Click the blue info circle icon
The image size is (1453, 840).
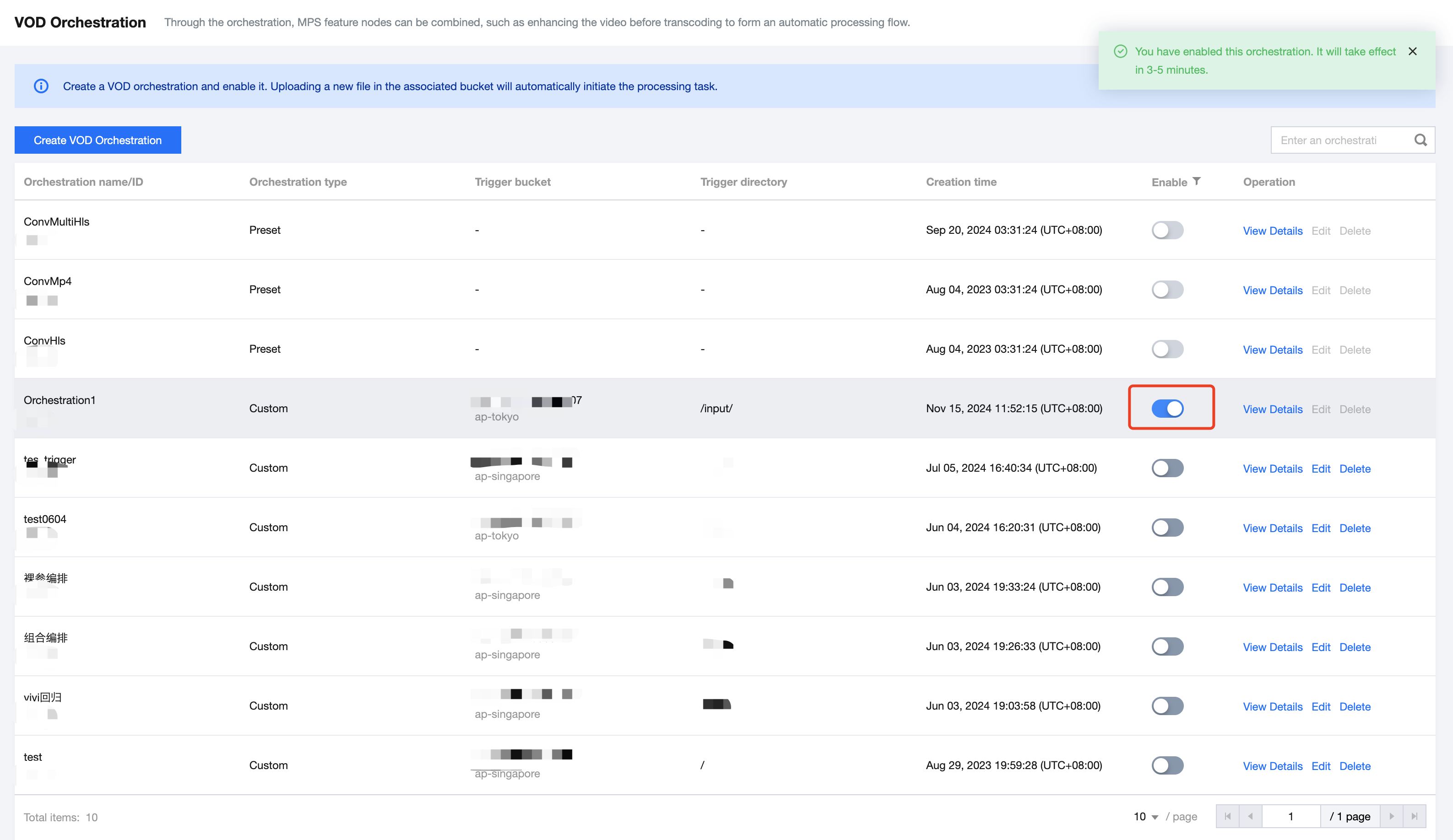click(41, 86)
